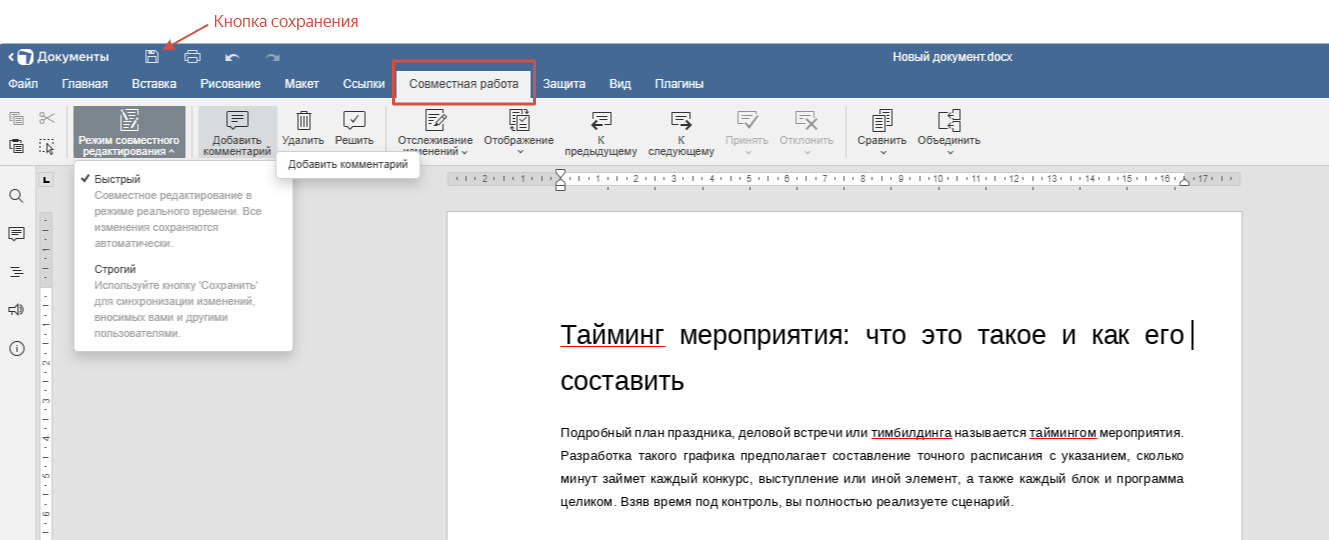Open the search sidebar icon
The width and height of the screenshot is (1329, 540).
(x=16, y=195)
